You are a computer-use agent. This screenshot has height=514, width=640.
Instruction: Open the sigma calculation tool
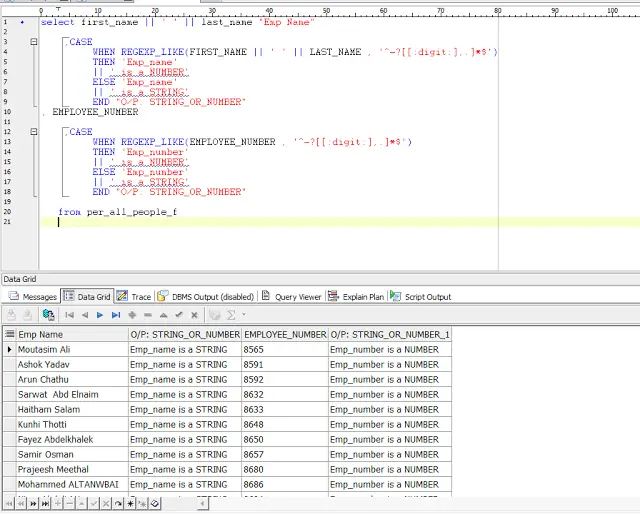point(231,315)
